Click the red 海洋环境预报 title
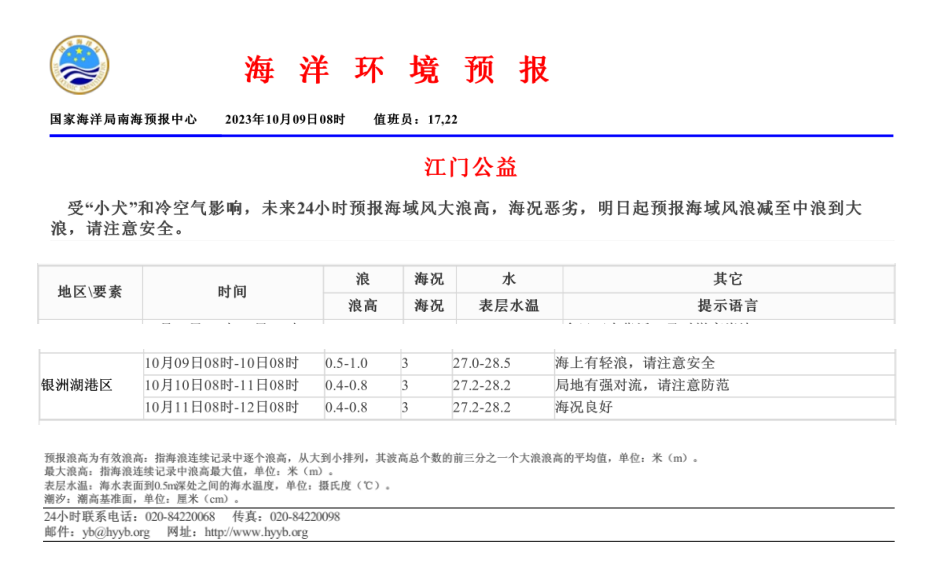Screen dimensions: 939x578 point(396,70)
